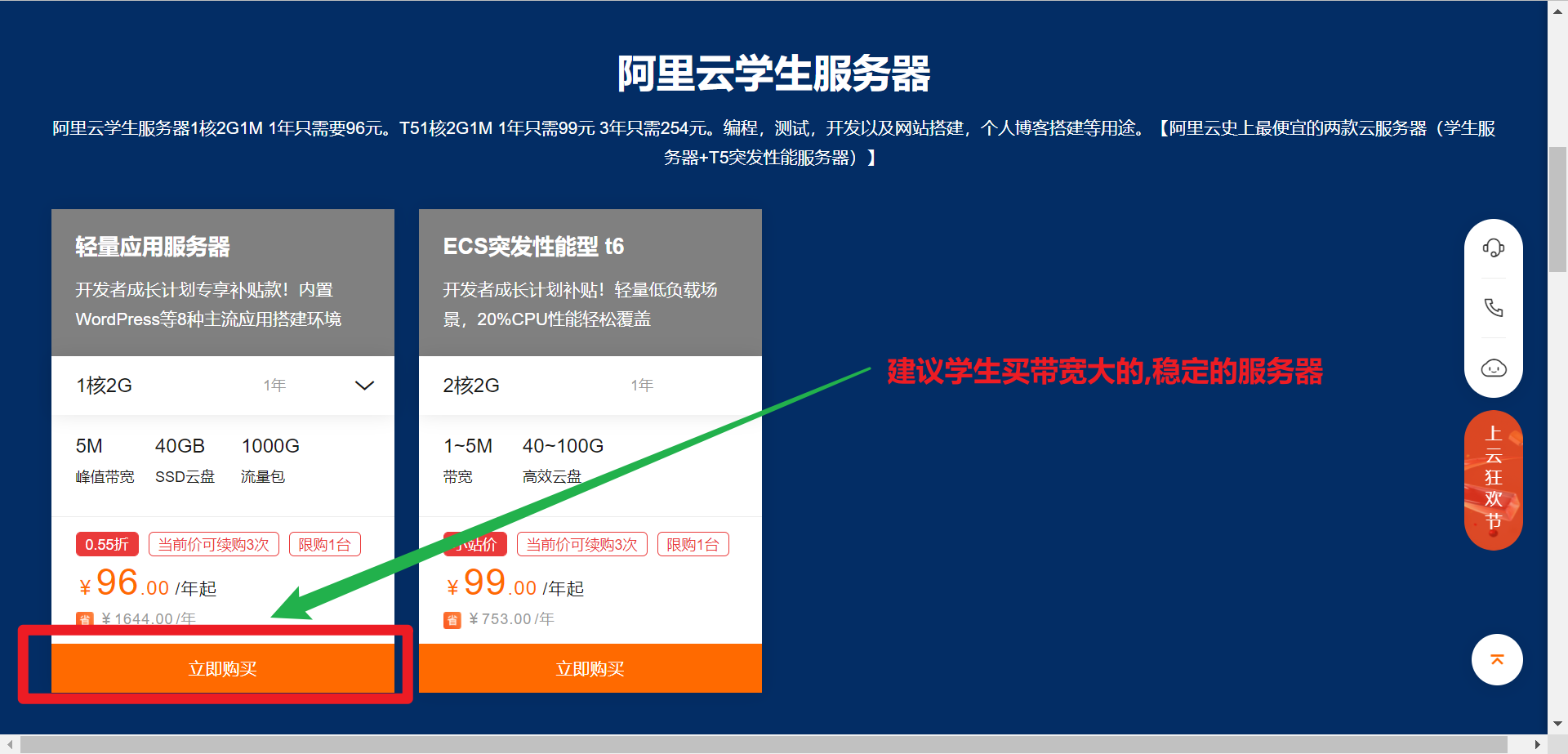Image resolution: width=1568 pixels, height=754 pixels.
Task: Click the back-to-top arrow button
Action: [1497, 659]
